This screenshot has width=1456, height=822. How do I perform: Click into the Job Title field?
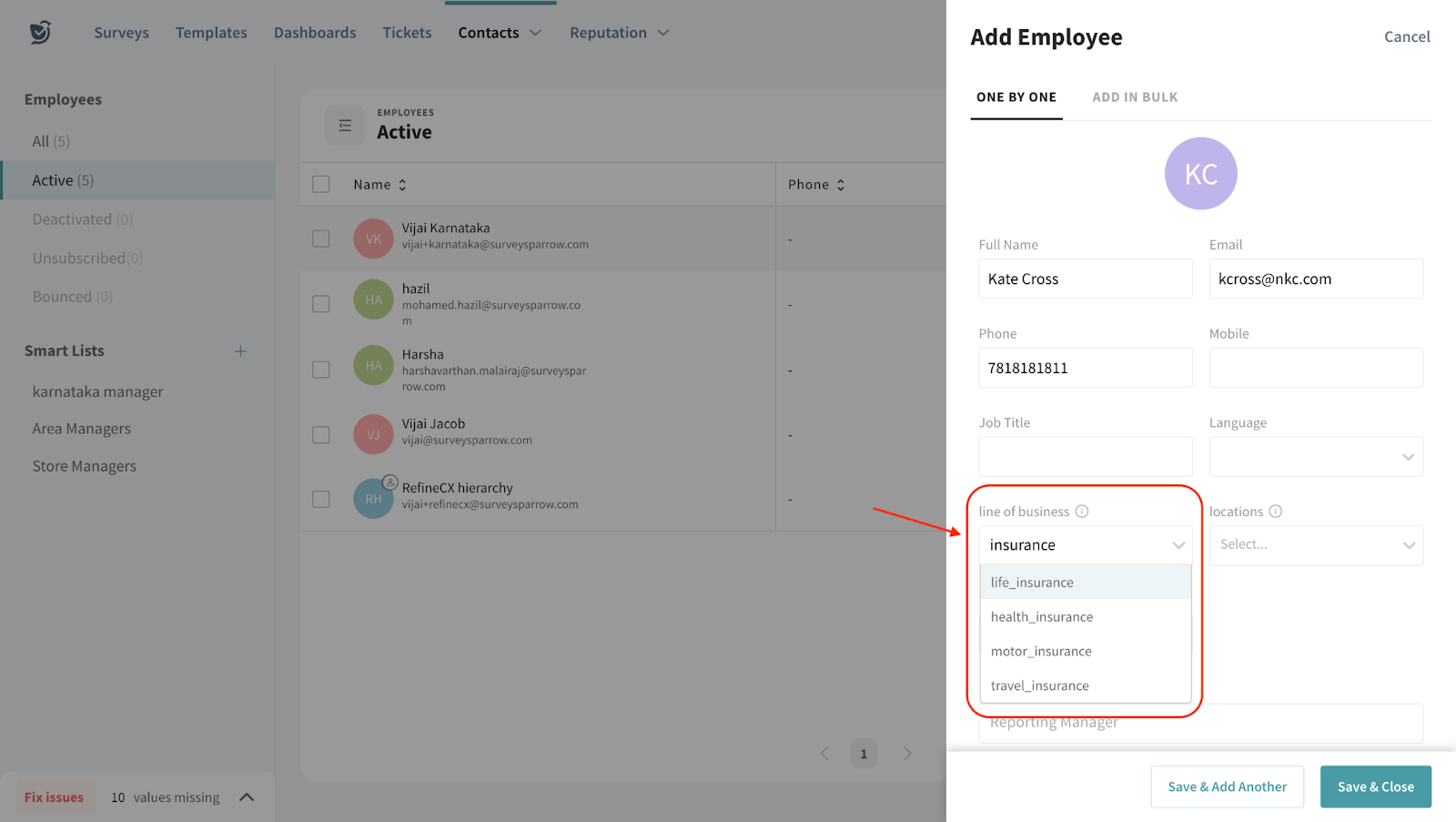click(1085, 457)
